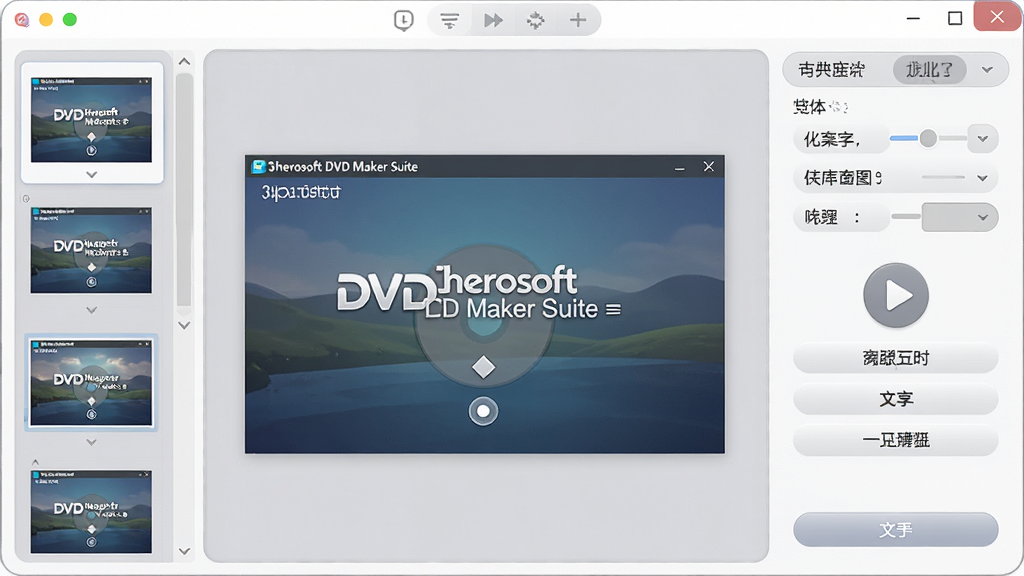Click the "文字" button

tap(896, 399)
